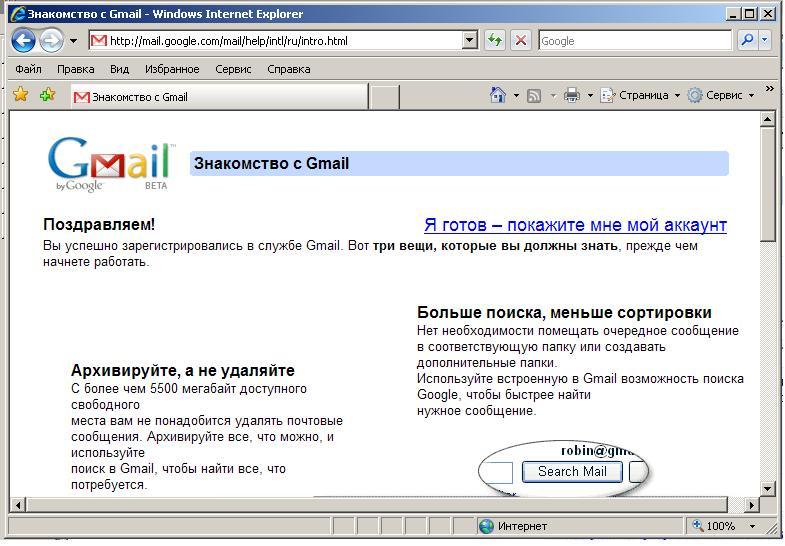Select the Знакомство с Gmail tab
The image size is (785, 546).
click(219, 97)
